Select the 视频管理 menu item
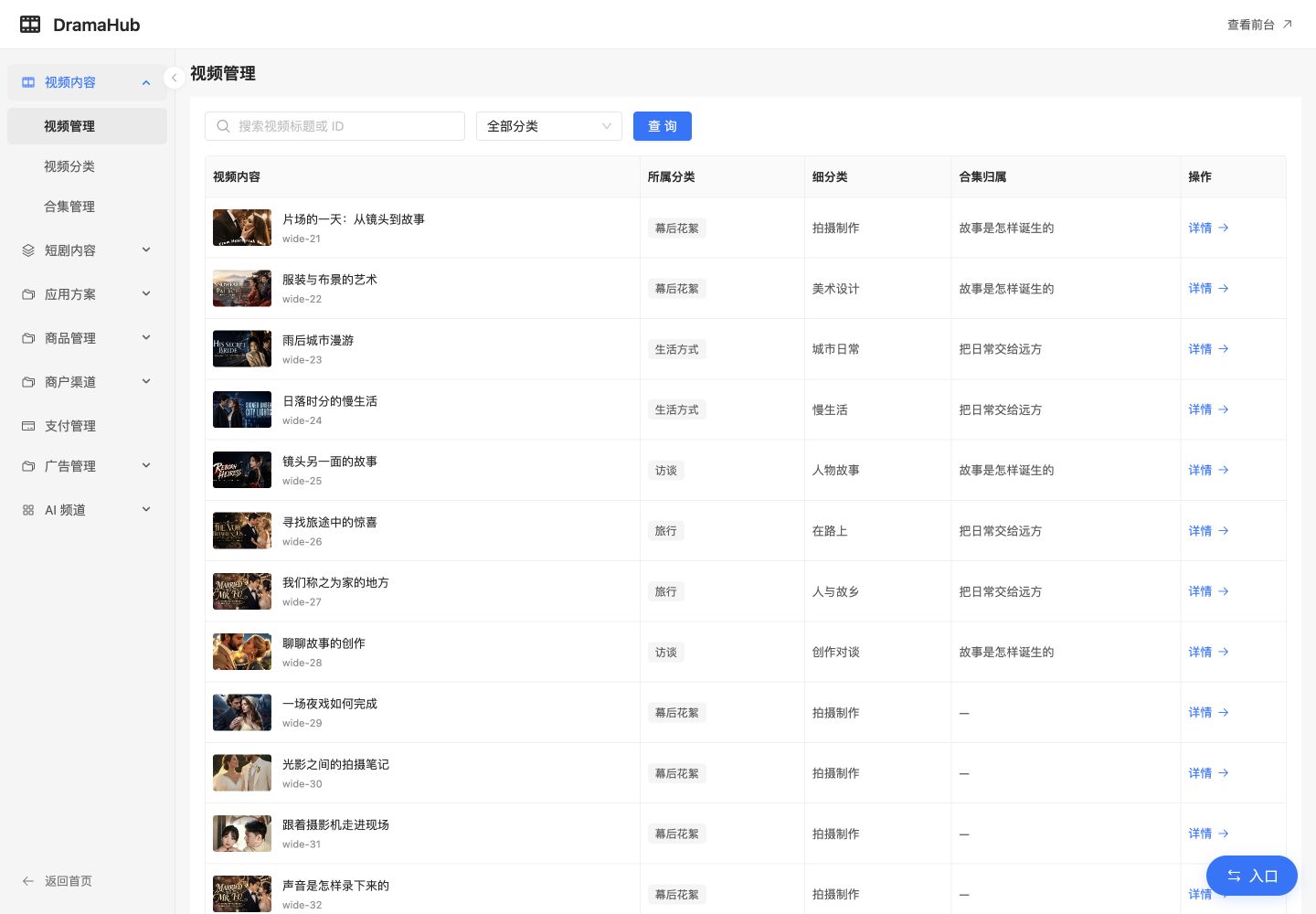The image size is (1316, 914). 87,126
